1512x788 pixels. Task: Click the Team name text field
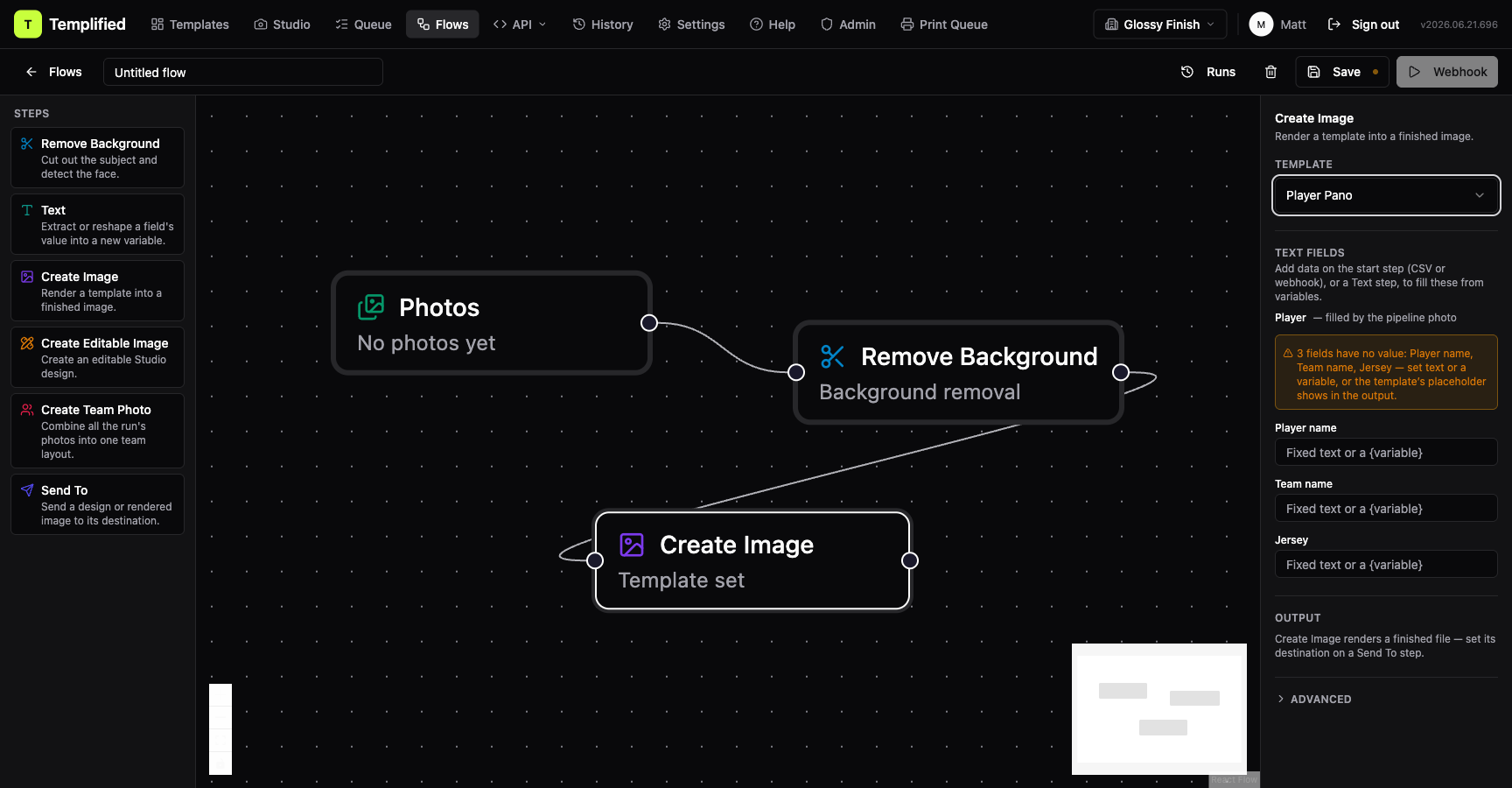1386,509
